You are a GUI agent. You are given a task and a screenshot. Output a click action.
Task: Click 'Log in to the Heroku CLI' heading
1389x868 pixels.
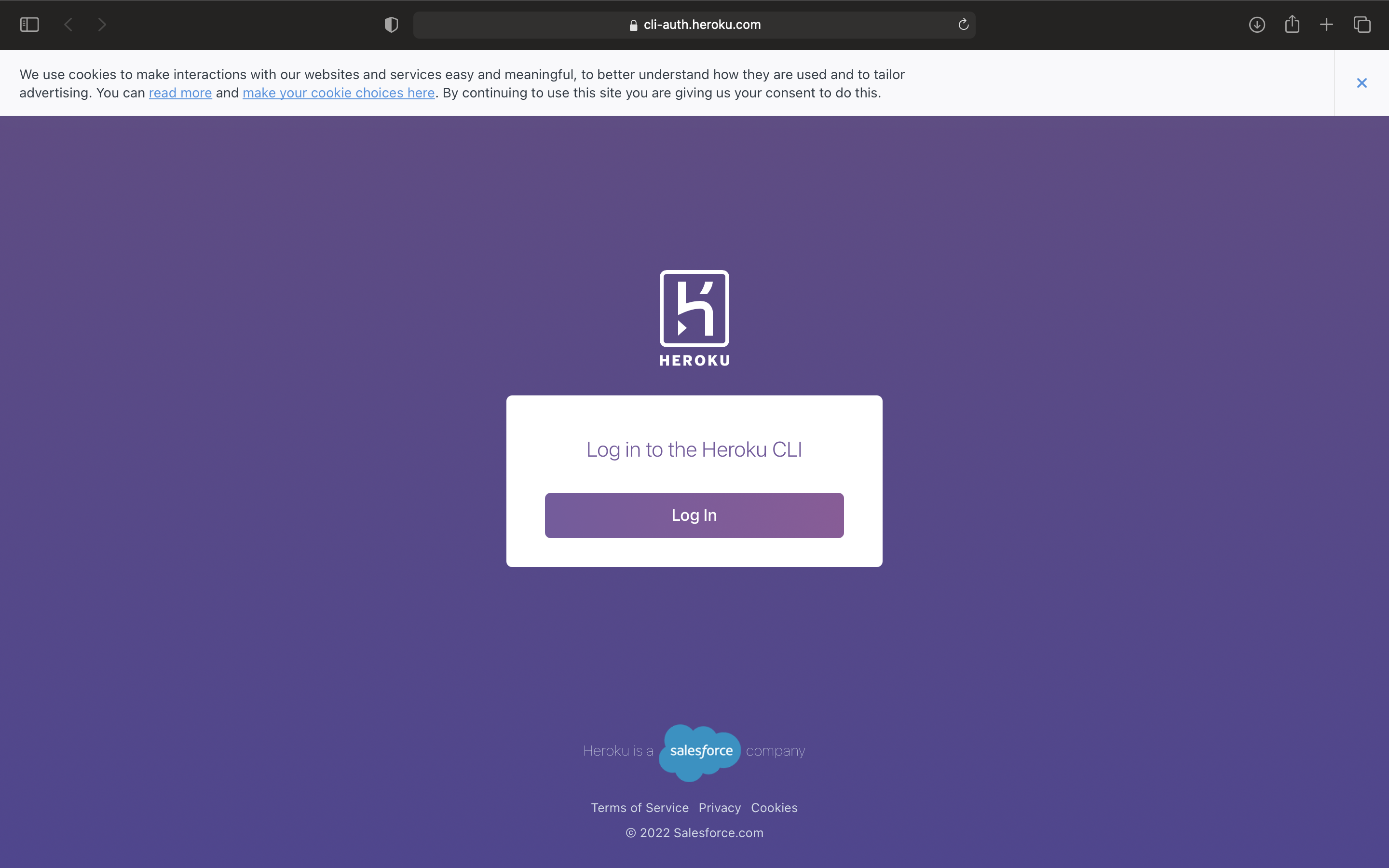point(694,449)
